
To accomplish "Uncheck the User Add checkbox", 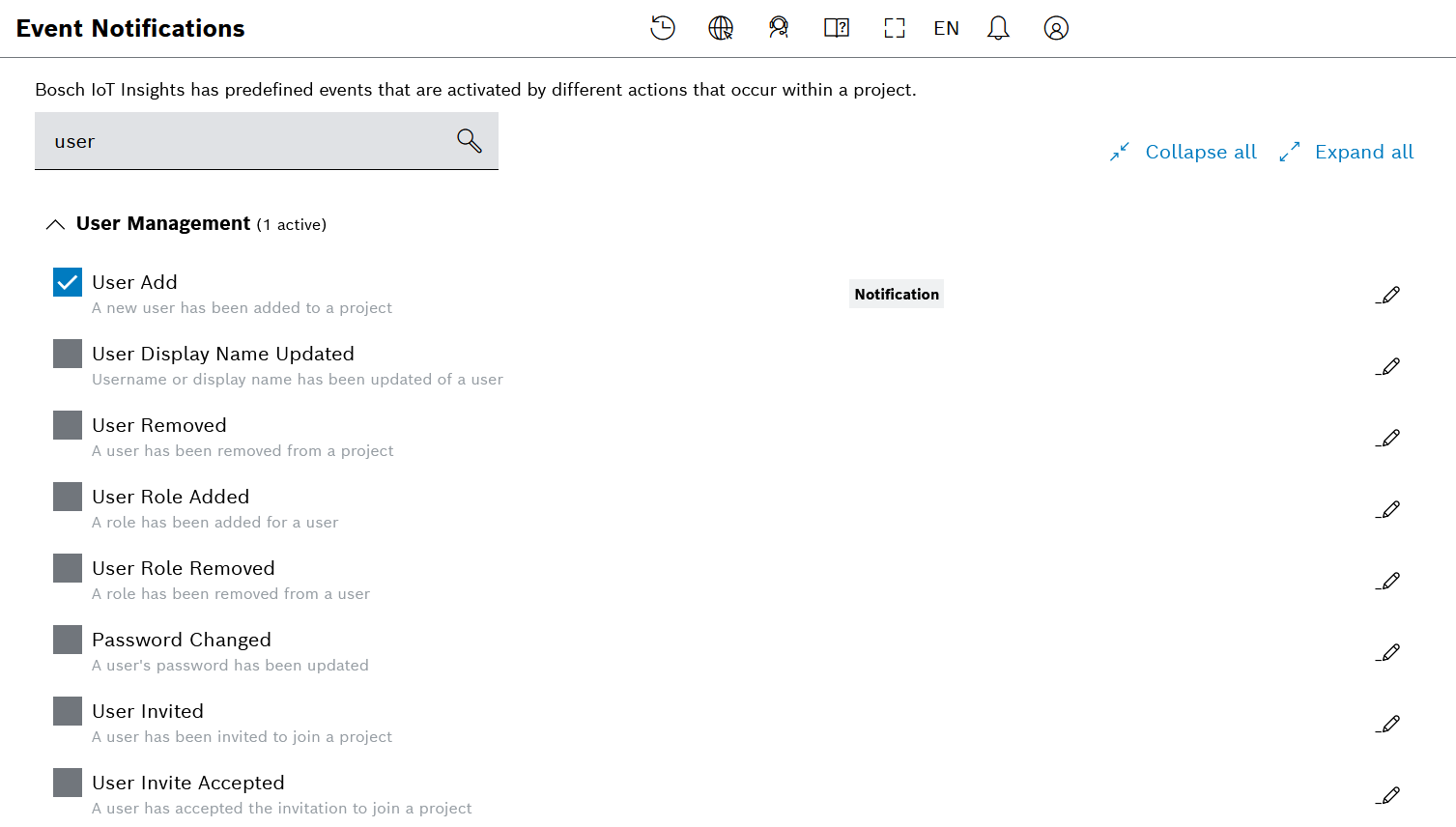I will [68, 282].
